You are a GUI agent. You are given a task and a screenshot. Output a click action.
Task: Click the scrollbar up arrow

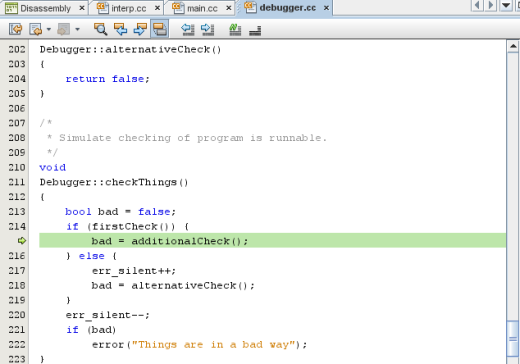coord(513,46)
